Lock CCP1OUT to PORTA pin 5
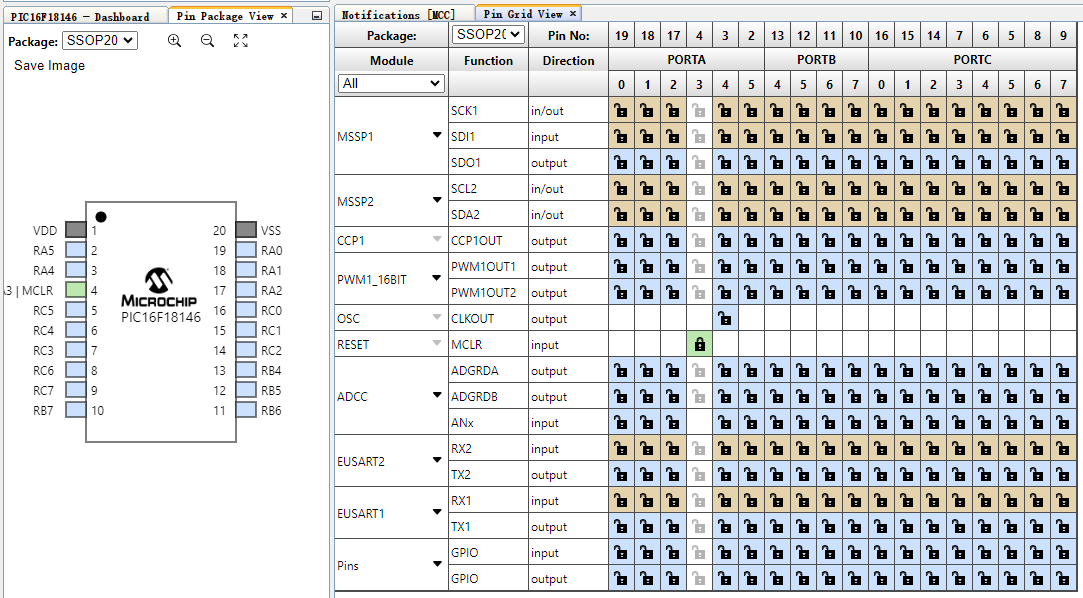This screenshot has height=598, width=1083. tap(751, 241)
